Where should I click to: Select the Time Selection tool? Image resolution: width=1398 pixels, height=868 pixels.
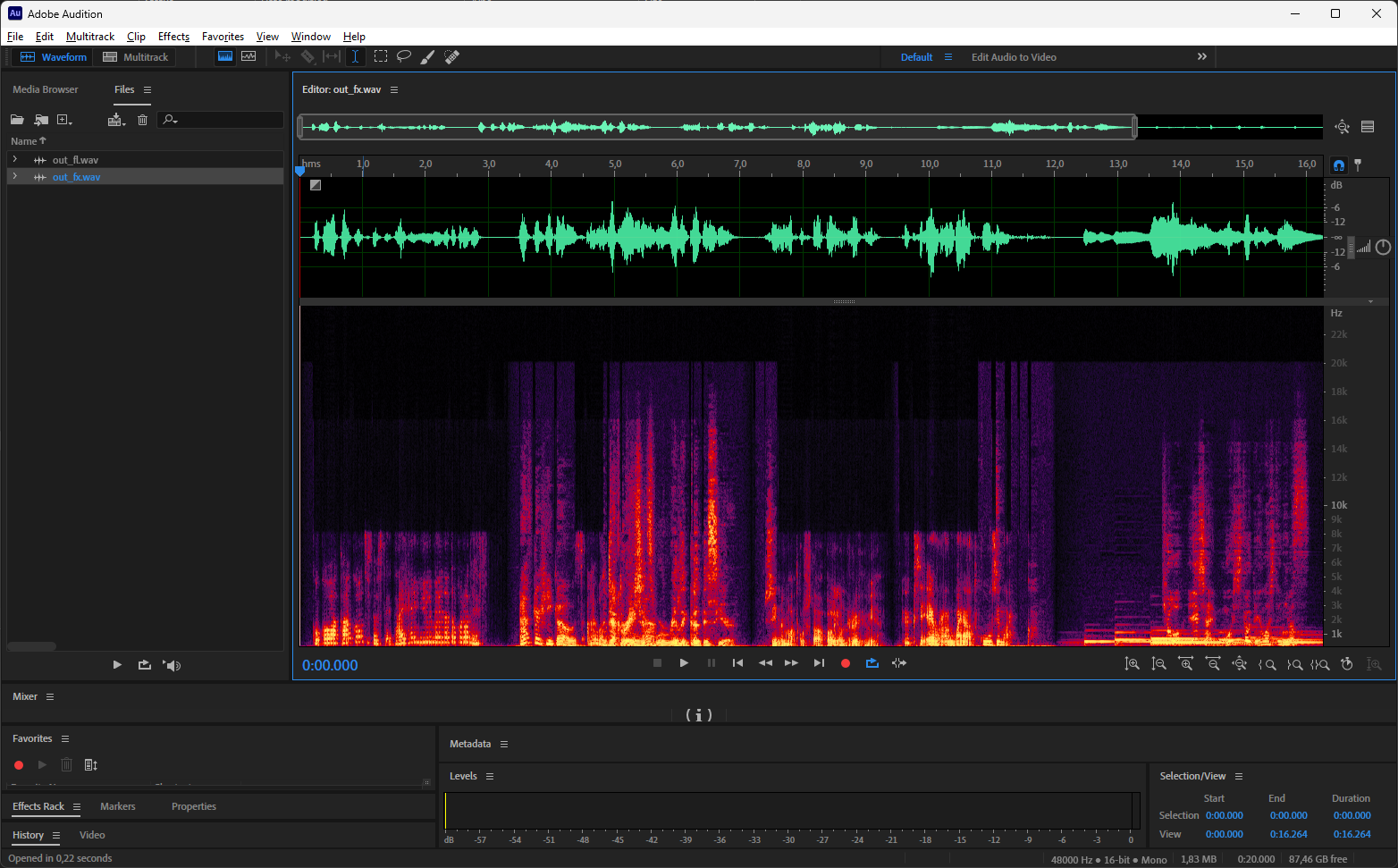(x=355, y=56)
